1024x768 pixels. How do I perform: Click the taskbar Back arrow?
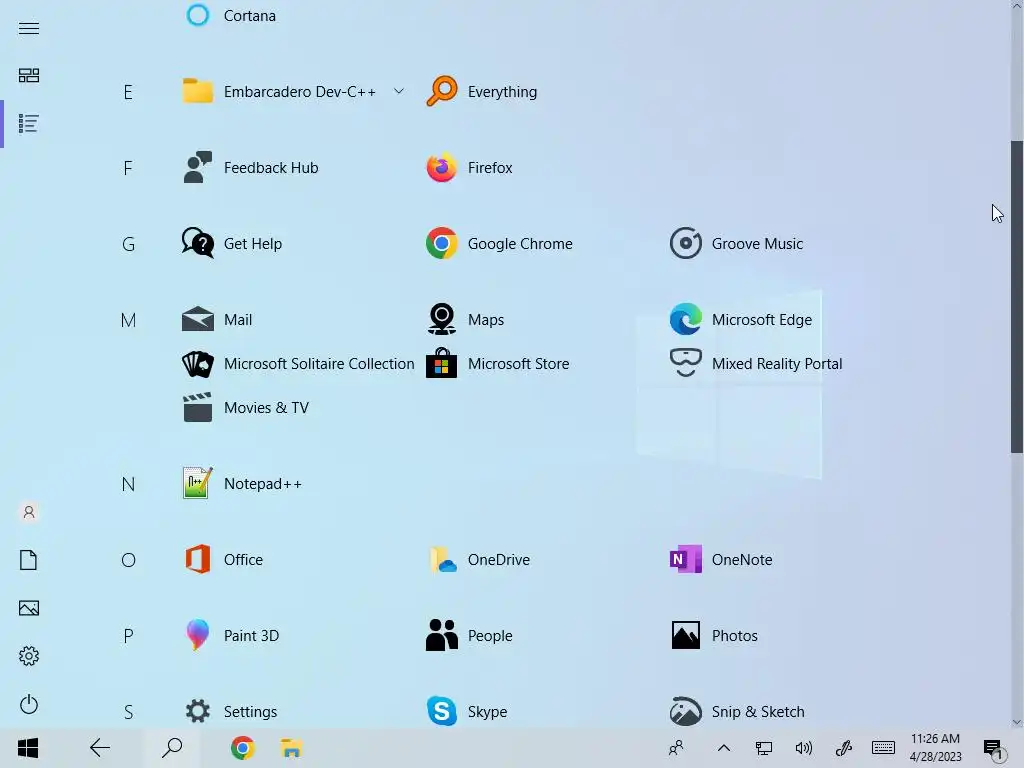point(100,748)
